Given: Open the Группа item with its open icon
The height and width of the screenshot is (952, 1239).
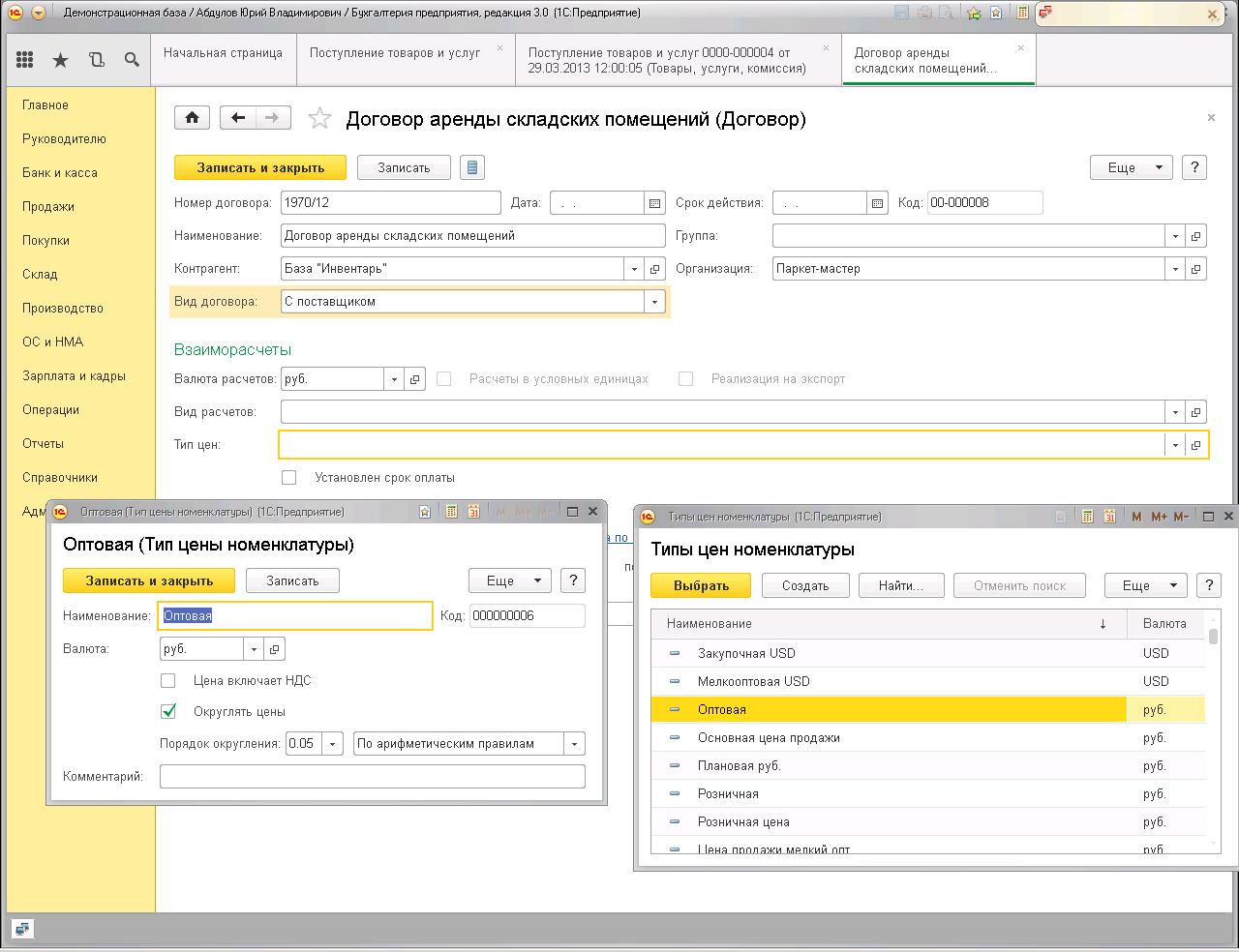Looking at the screenshot, I should 1196,236.
